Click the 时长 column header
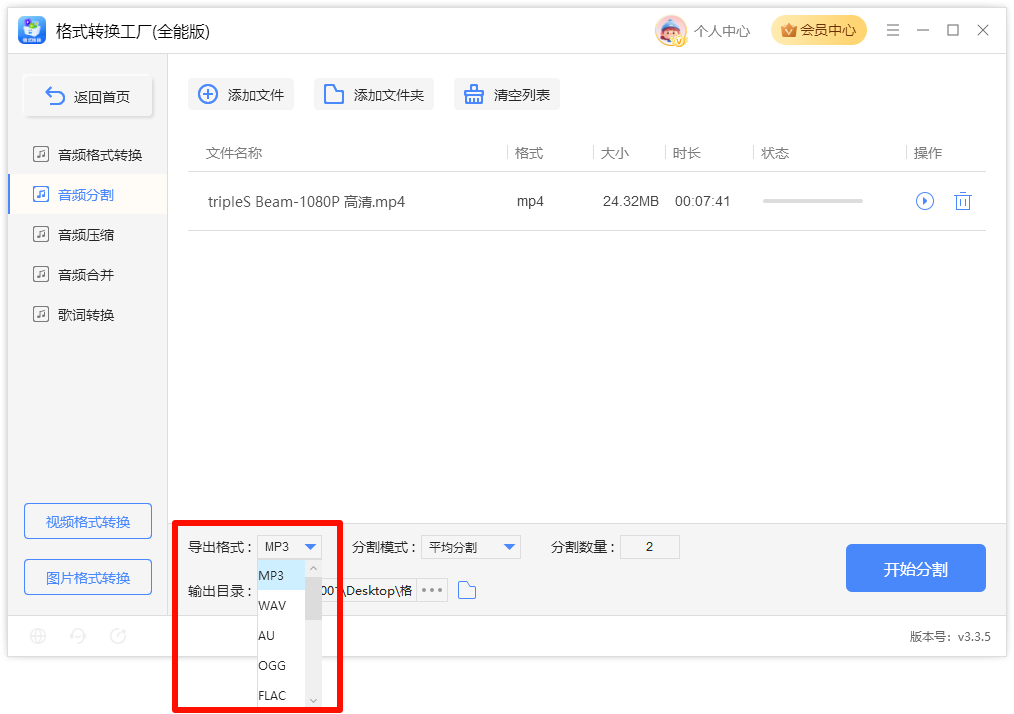 pos(686,153)
